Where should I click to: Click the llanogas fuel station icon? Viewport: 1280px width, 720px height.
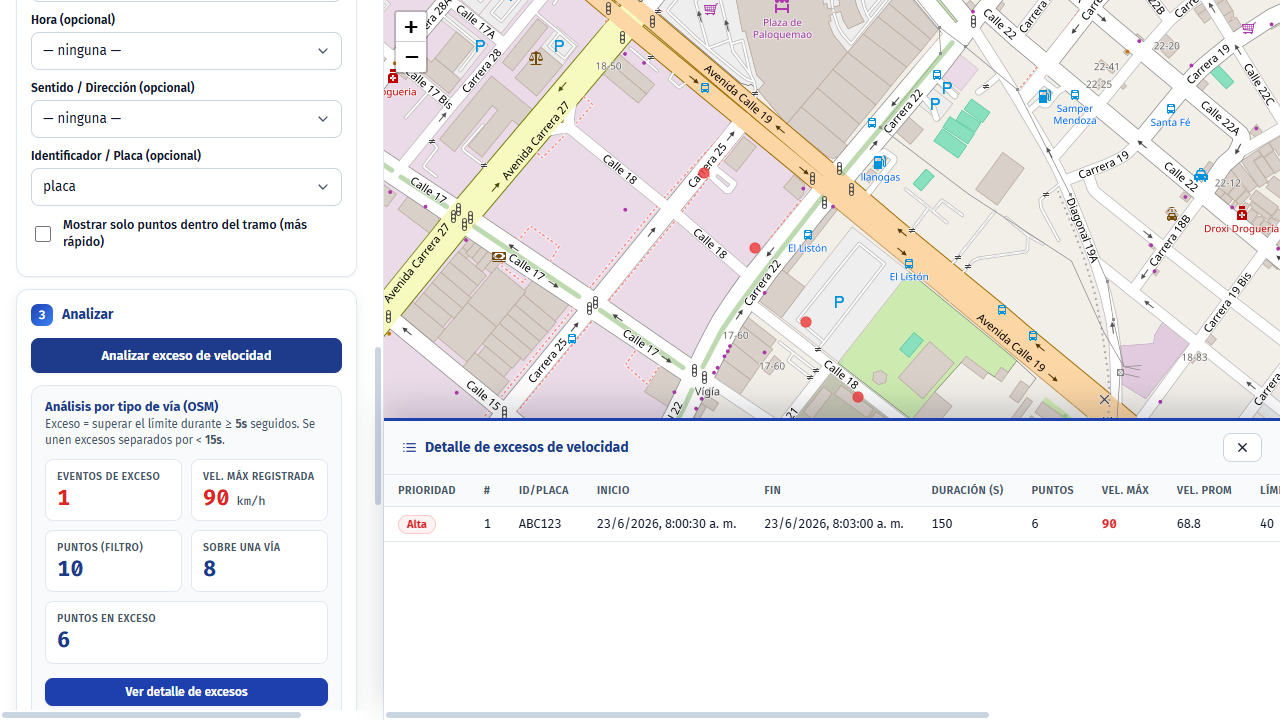879,163
